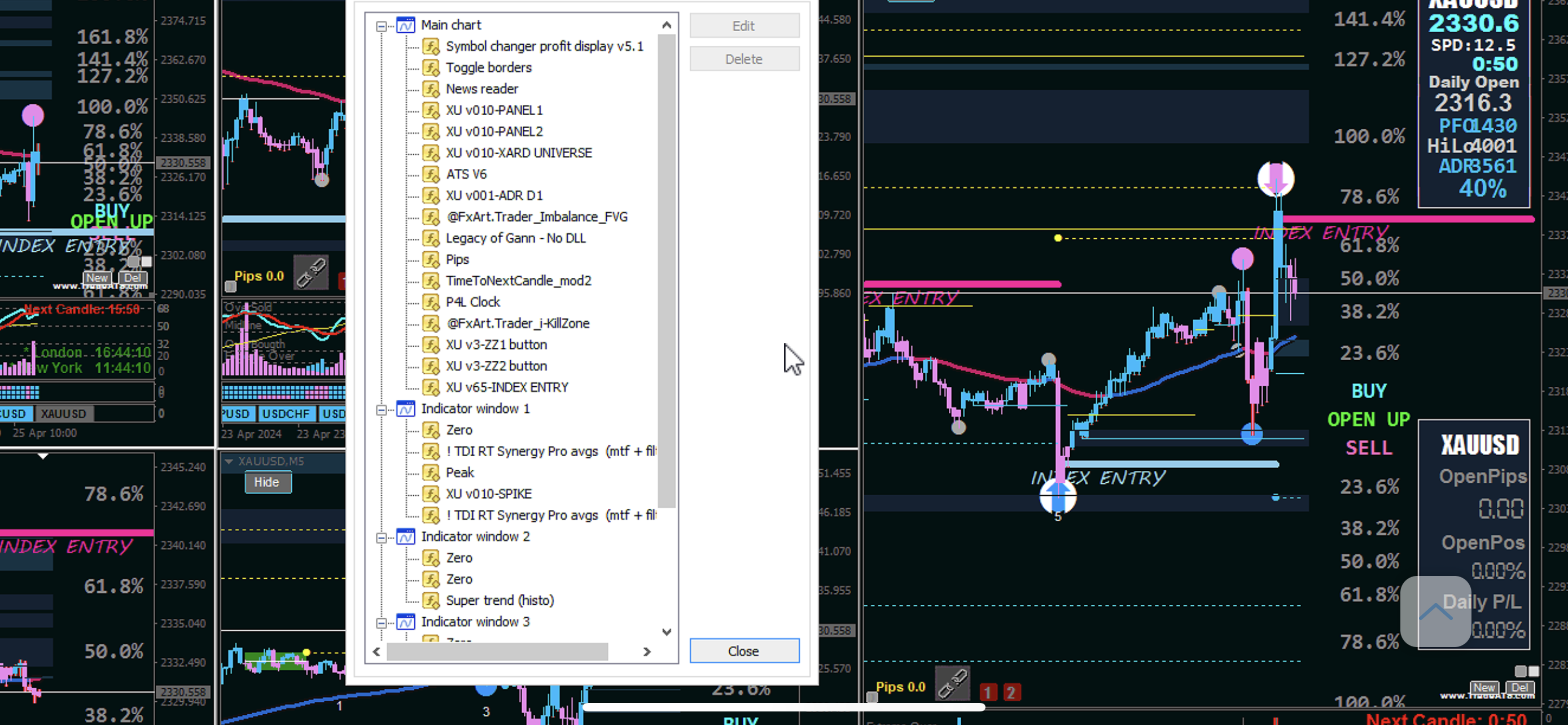Click the icon beside Legacy of Gann

point(431,238)
